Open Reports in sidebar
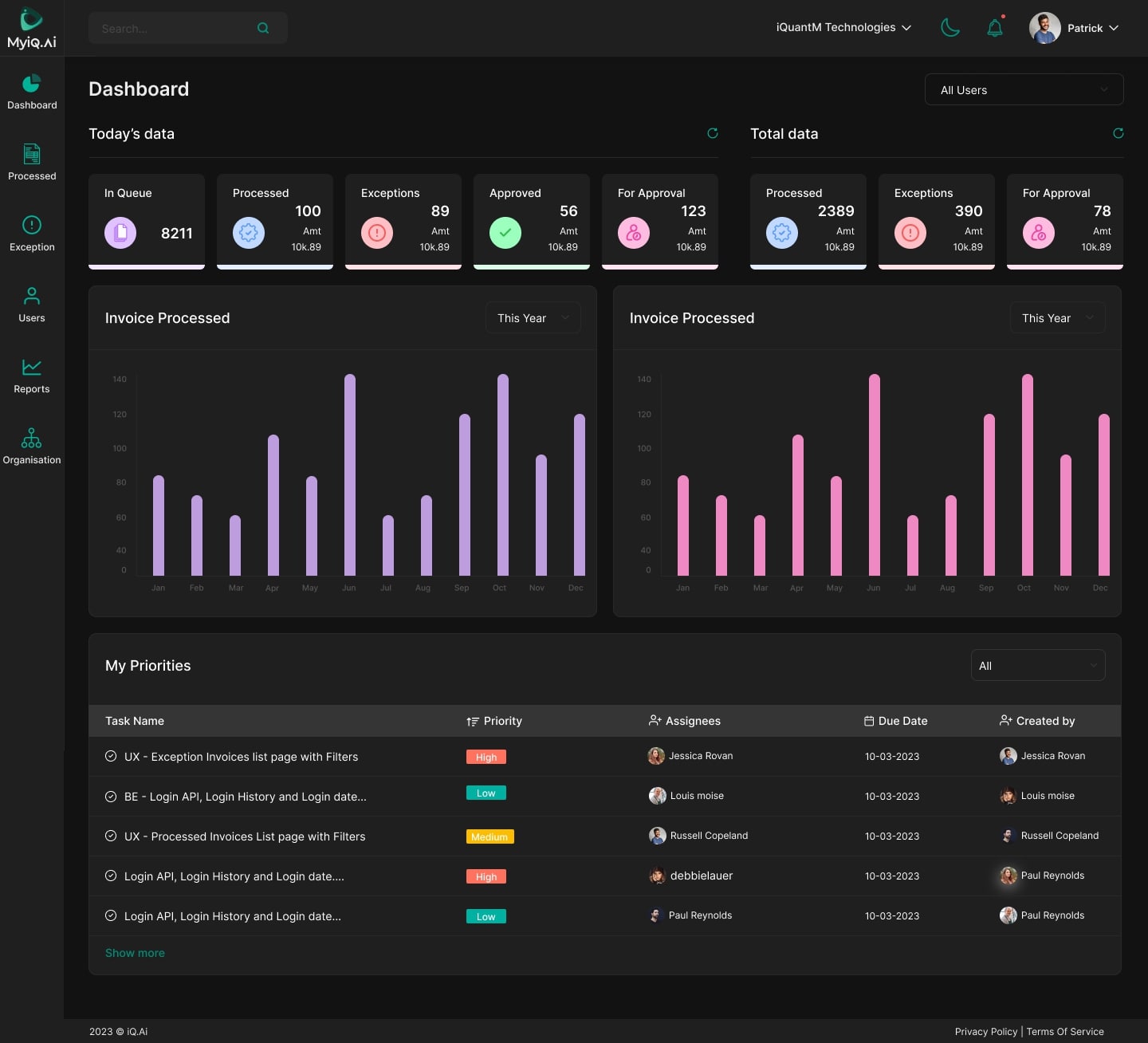This screenshot has width=1148, height=1043. click(x=32, y=376)
